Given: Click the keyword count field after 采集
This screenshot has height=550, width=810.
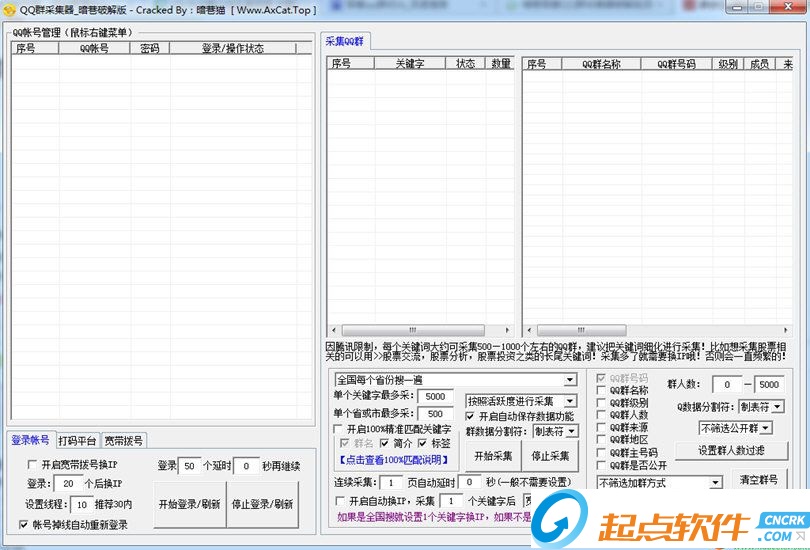Looking at the screenshot, I should pyautogui.click(x=451, y=500).
